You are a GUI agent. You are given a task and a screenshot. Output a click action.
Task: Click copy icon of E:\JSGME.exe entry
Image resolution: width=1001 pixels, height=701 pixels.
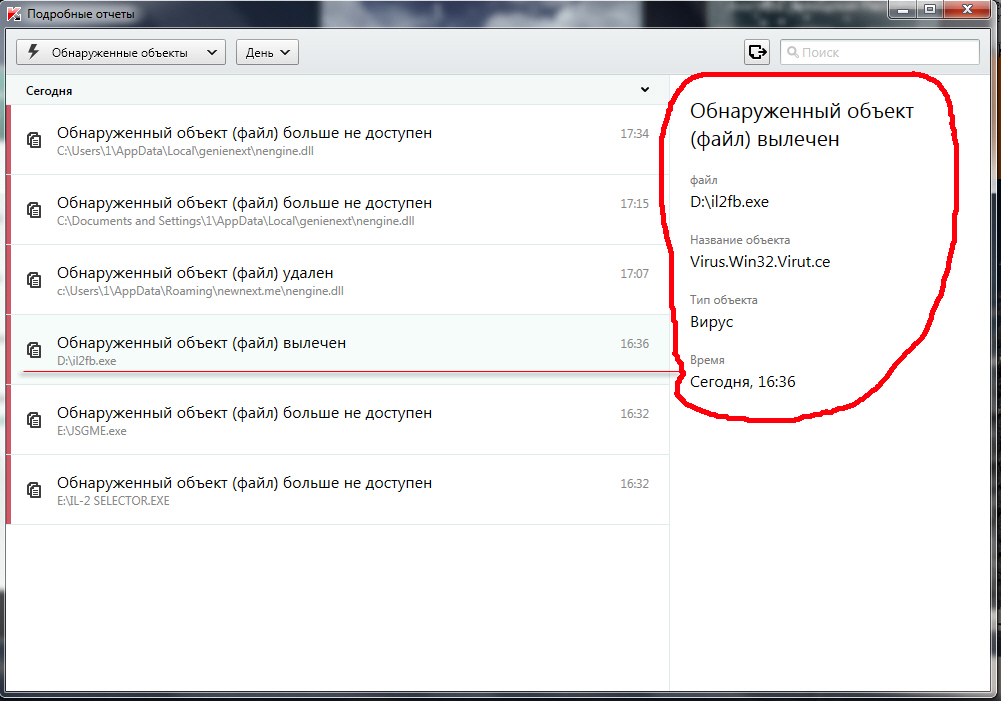pyautogui.click(x=34, y=419)
